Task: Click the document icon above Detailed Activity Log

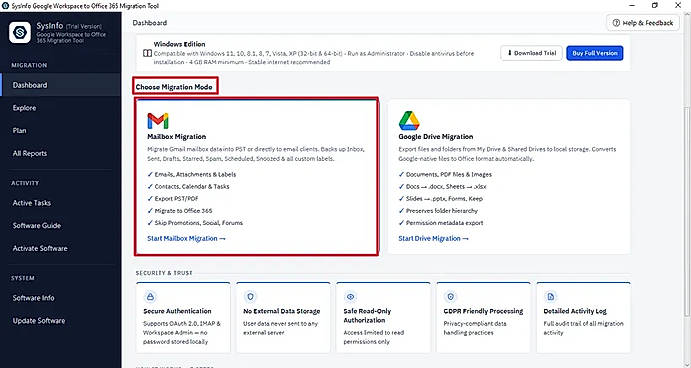Action: (550, 297)
